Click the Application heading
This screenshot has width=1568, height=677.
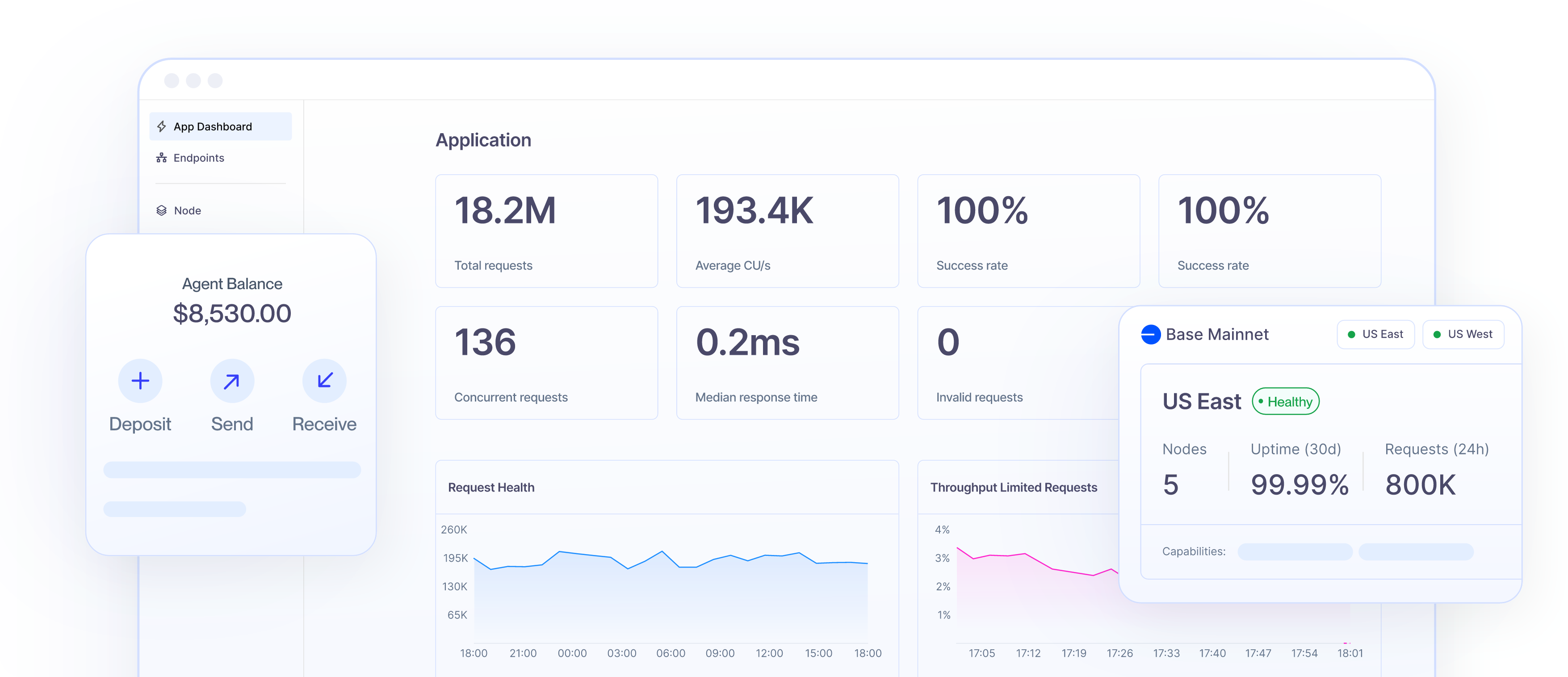point(483,140)
